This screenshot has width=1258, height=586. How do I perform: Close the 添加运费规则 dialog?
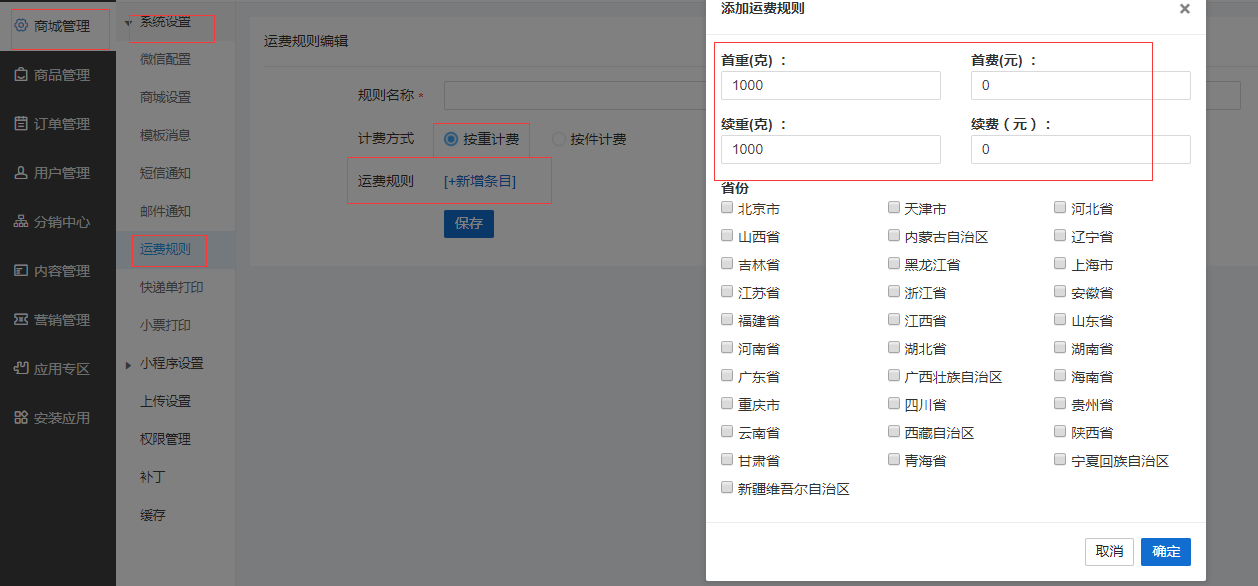1185,9
